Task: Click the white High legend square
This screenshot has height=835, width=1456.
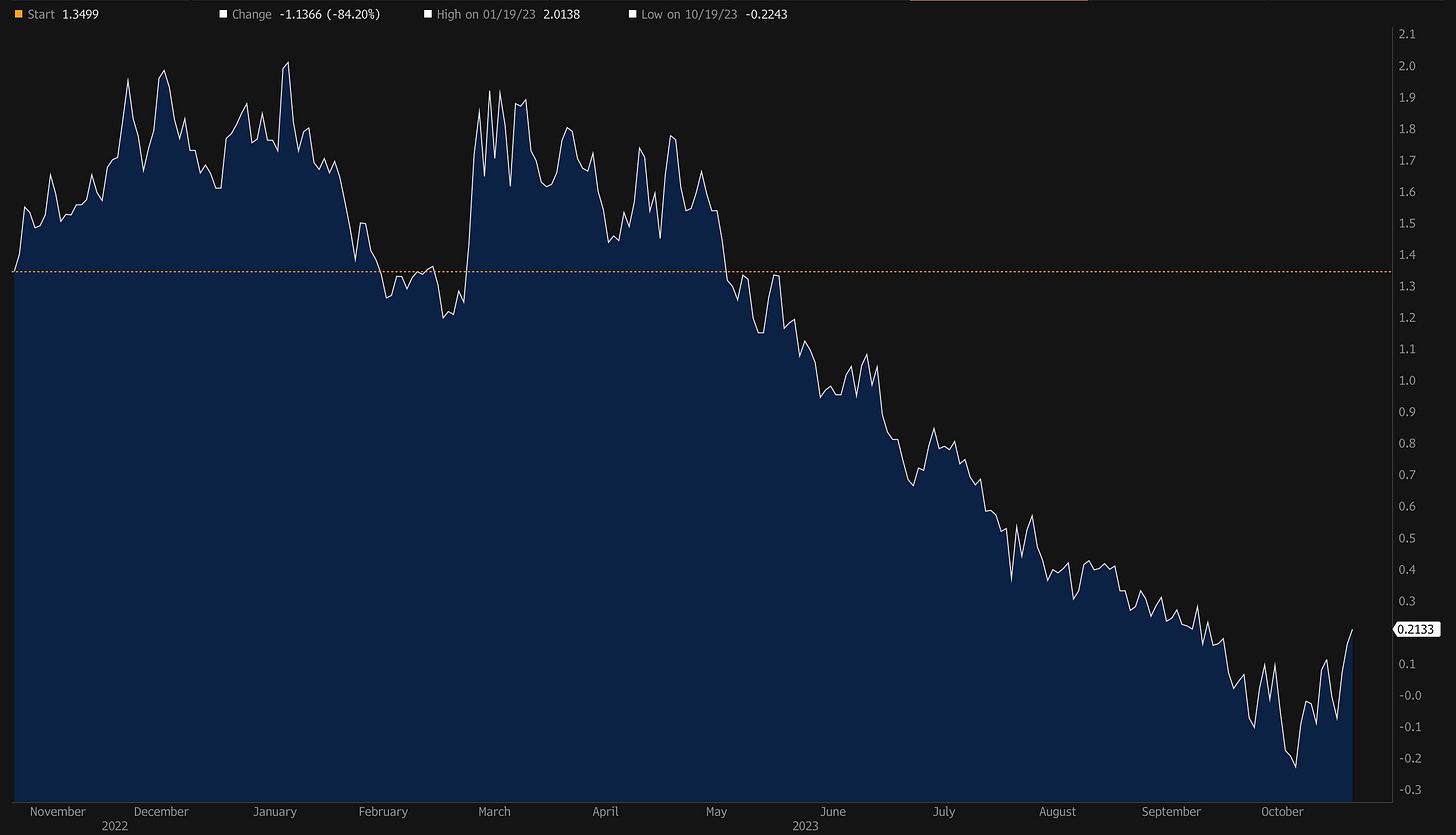Action: pyautogui.click(x=428, y=15)
